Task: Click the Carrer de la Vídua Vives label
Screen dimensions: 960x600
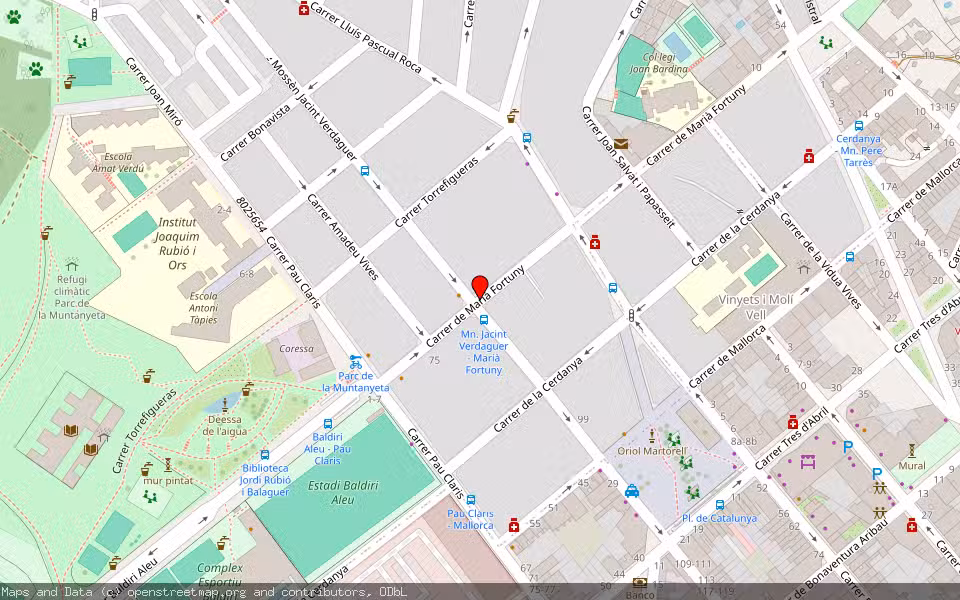Action: [x=820, y=260]
